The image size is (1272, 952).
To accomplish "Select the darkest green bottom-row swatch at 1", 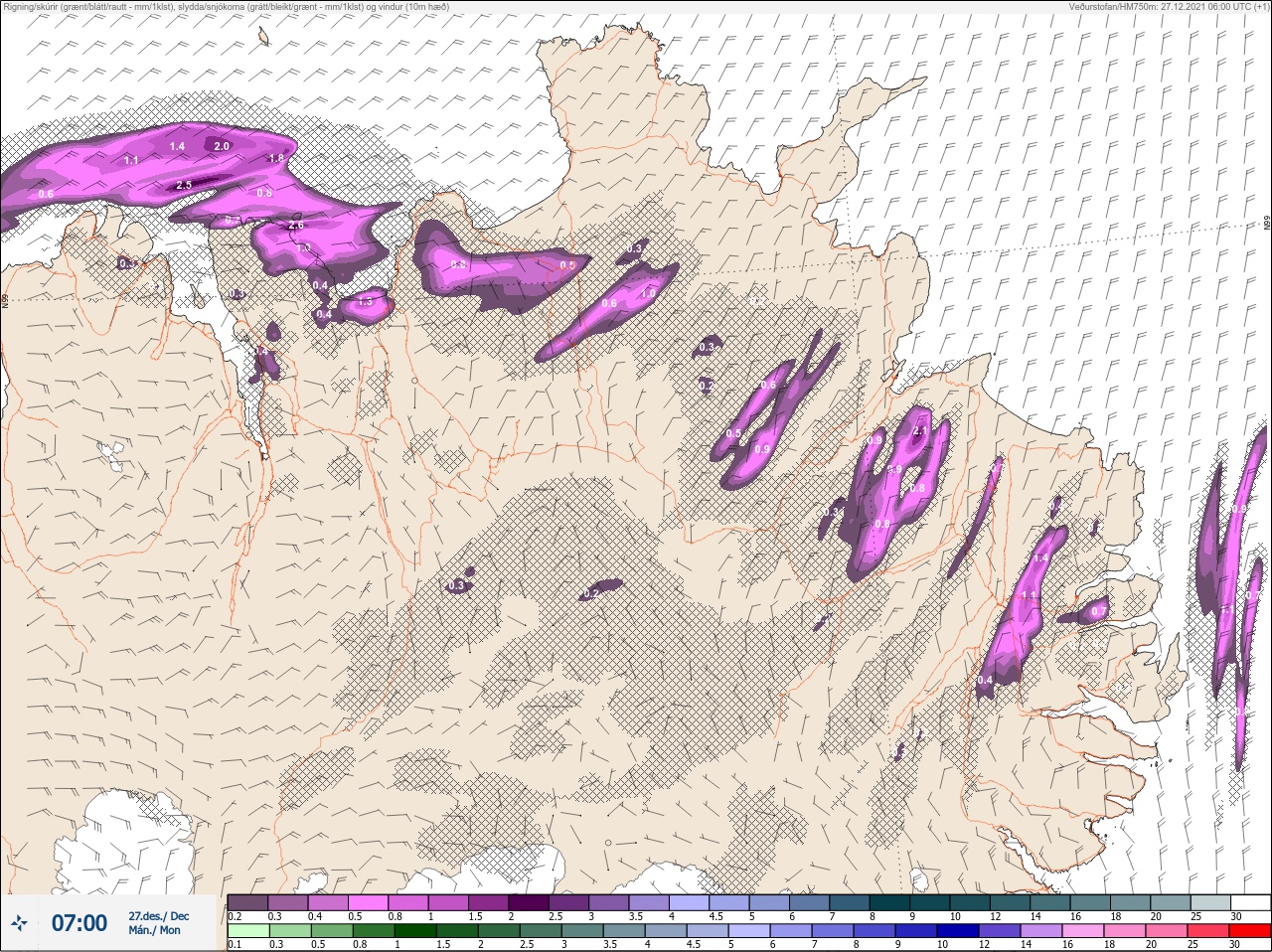I will pyautogui.click(x=414, y=931).
